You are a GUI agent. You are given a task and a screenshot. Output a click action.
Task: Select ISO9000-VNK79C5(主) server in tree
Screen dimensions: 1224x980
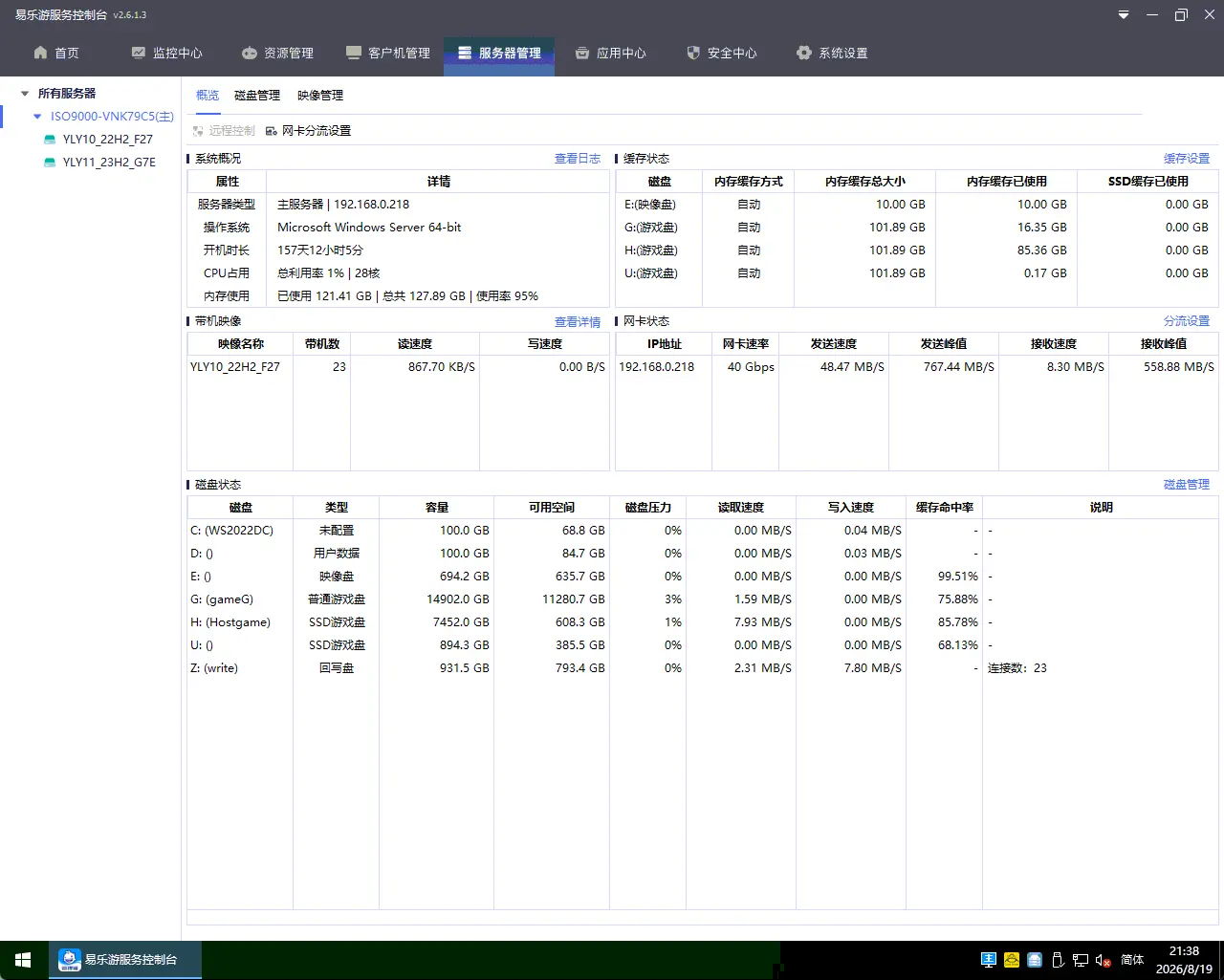coord(112,117)
